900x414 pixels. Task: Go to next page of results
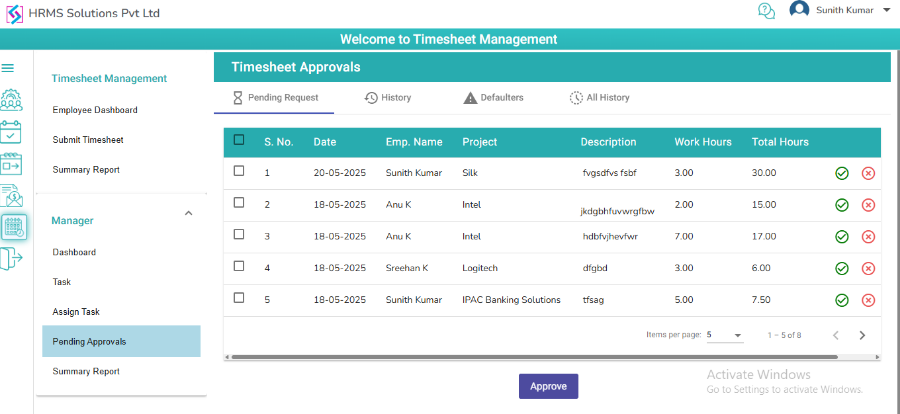coord(862,335)
